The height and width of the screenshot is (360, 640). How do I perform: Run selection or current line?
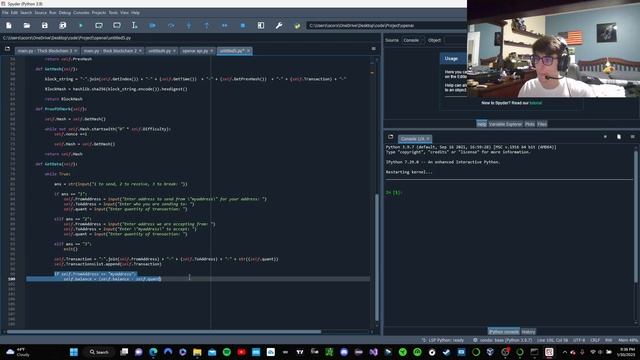click(134, 25)
